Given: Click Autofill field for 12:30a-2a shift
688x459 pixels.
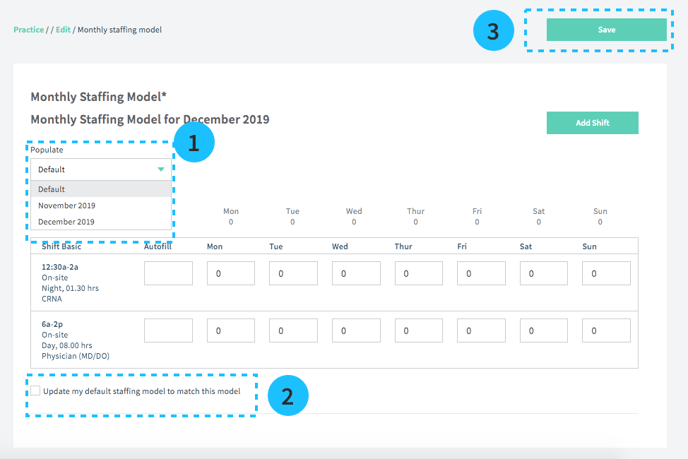Looking at the screenshot, I should tap(168, 274).
